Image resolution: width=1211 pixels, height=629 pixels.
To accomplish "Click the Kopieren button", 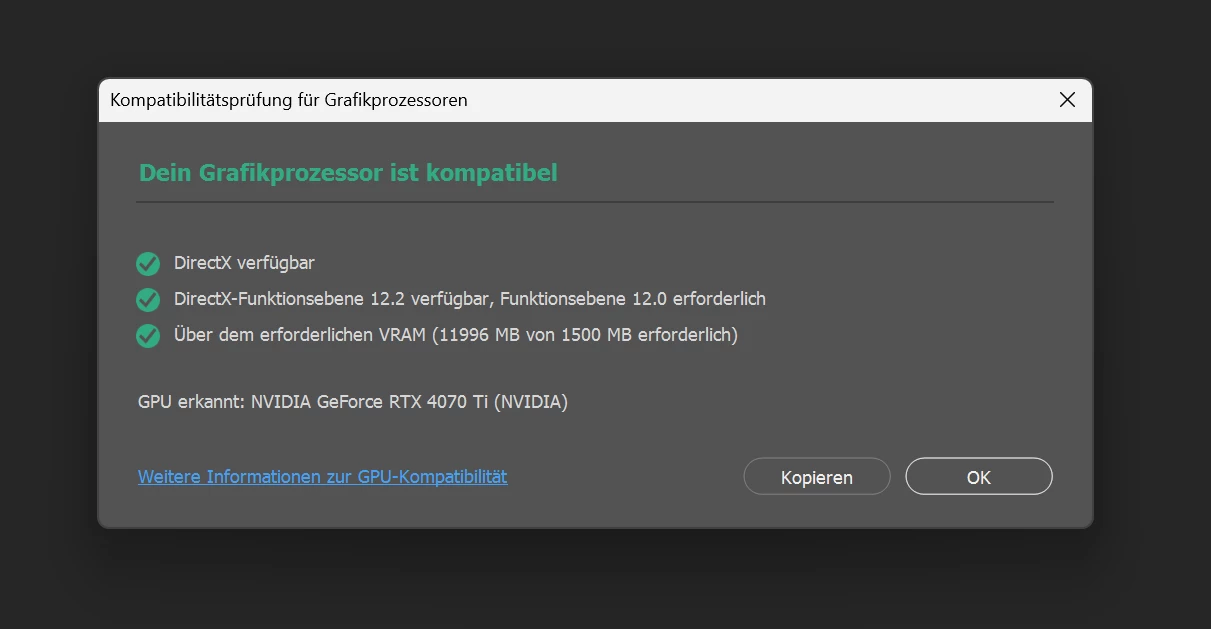I will [817, 477].
